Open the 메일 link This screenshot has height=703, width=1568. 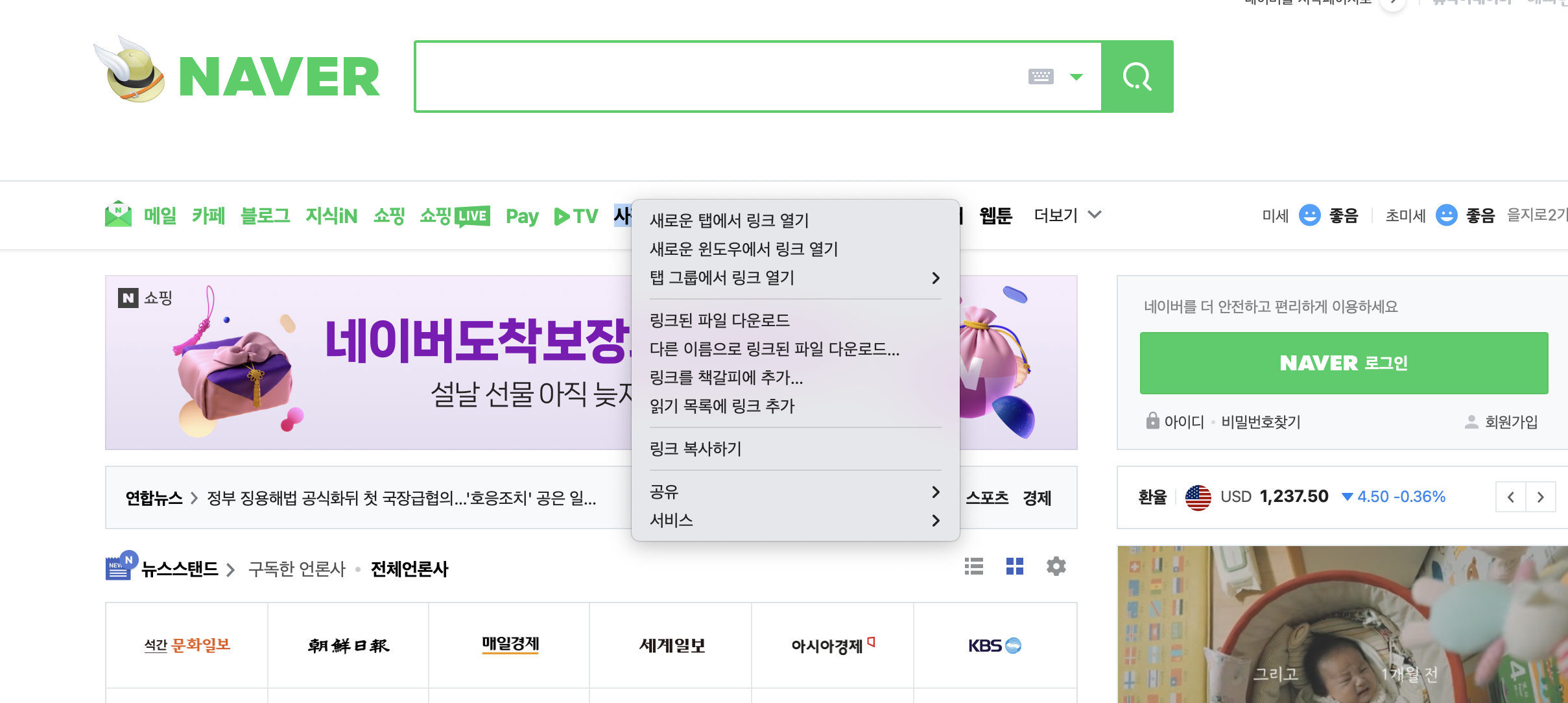point(160,215)
